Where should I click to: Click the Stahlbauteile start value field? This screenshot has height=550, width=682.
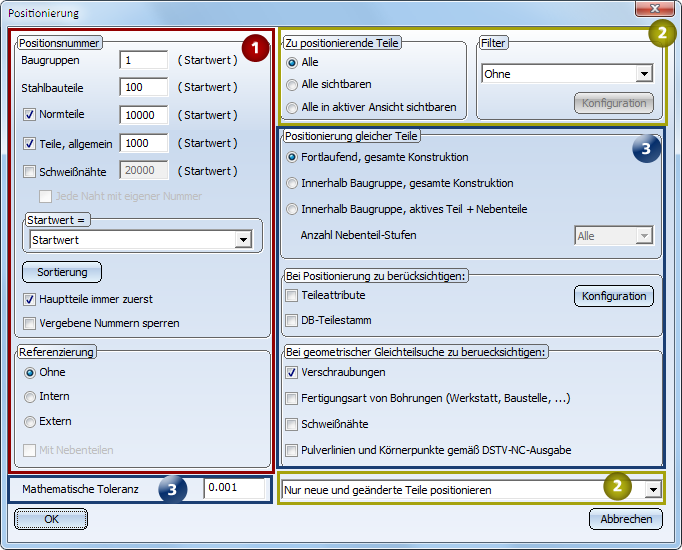pos(144,87)
